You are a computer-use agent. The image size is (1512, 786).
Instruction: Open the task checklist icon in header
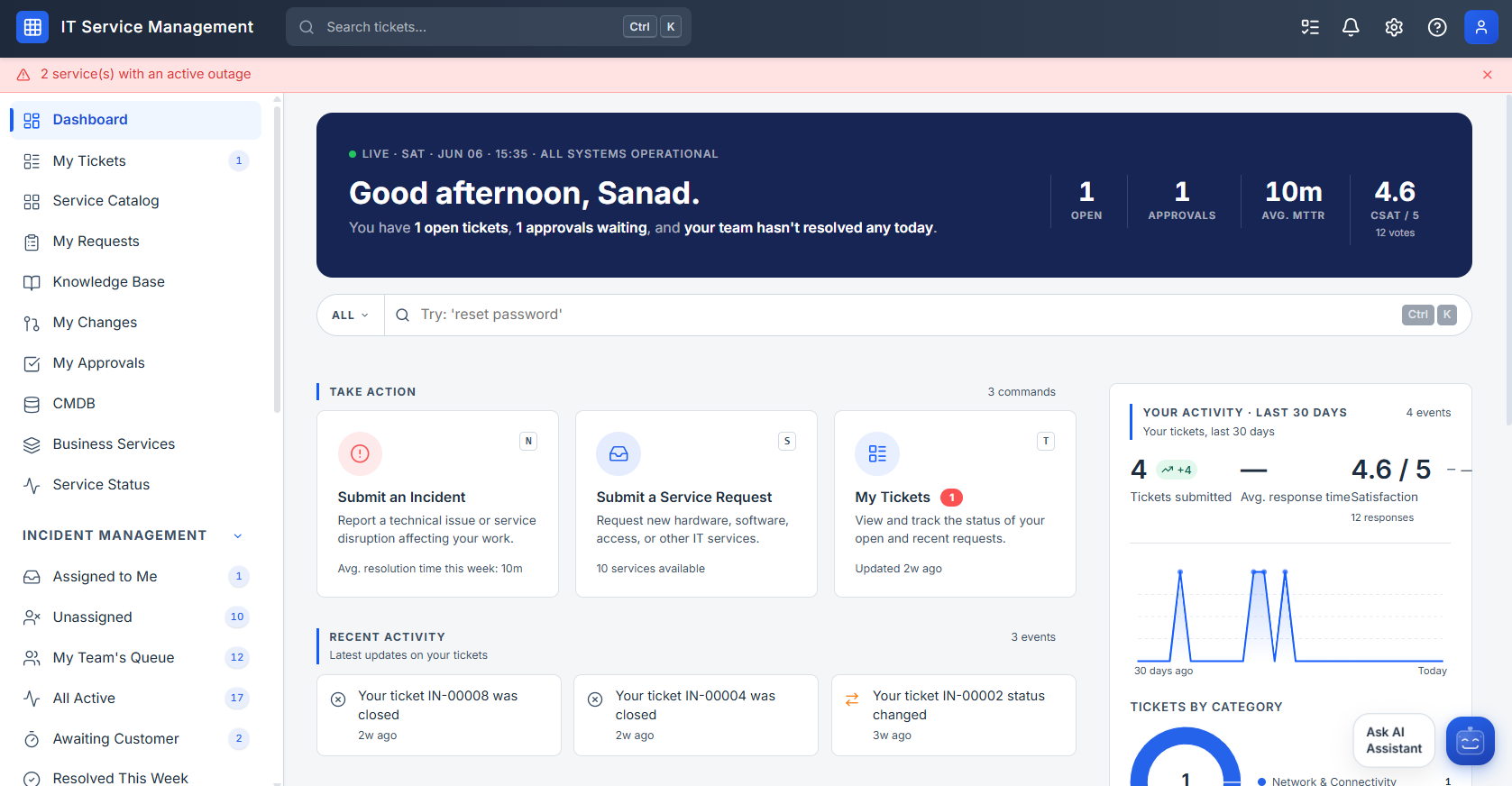[1310, 27]
